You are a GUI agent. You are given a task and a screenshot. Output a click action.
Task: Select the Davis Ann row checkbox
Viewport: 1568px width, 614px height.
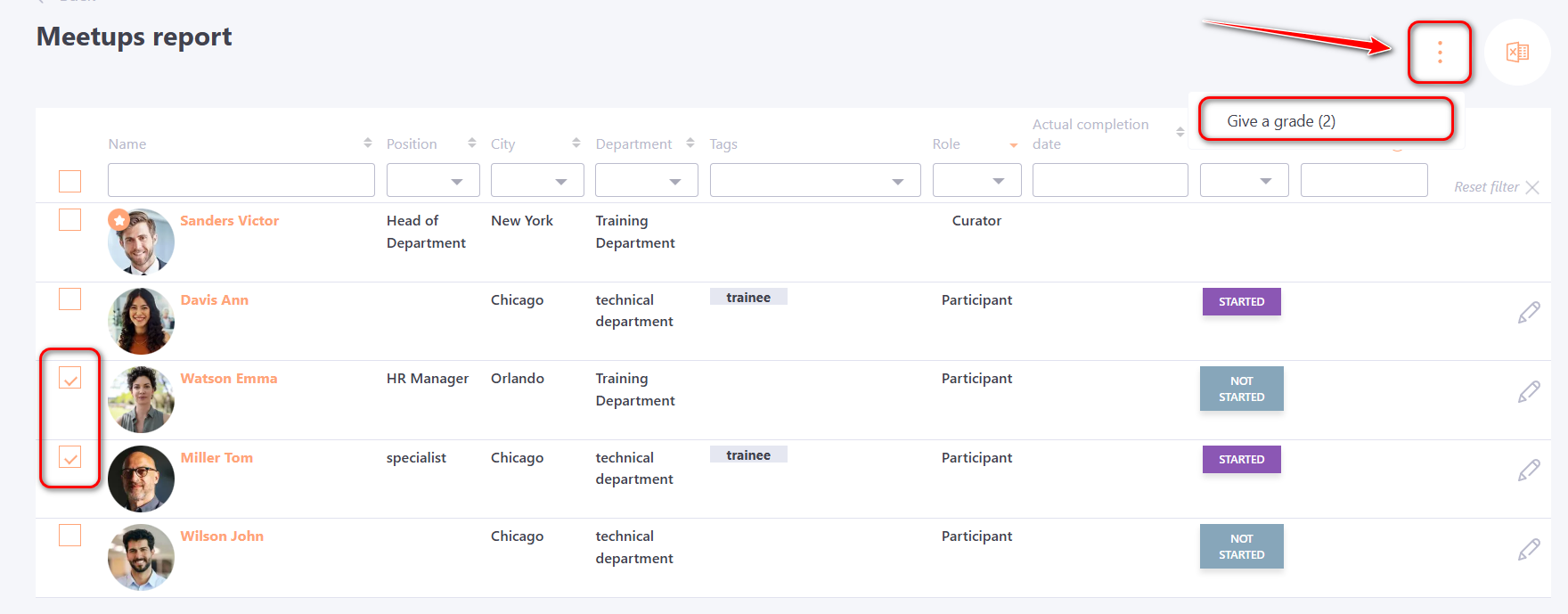(70, 299)
